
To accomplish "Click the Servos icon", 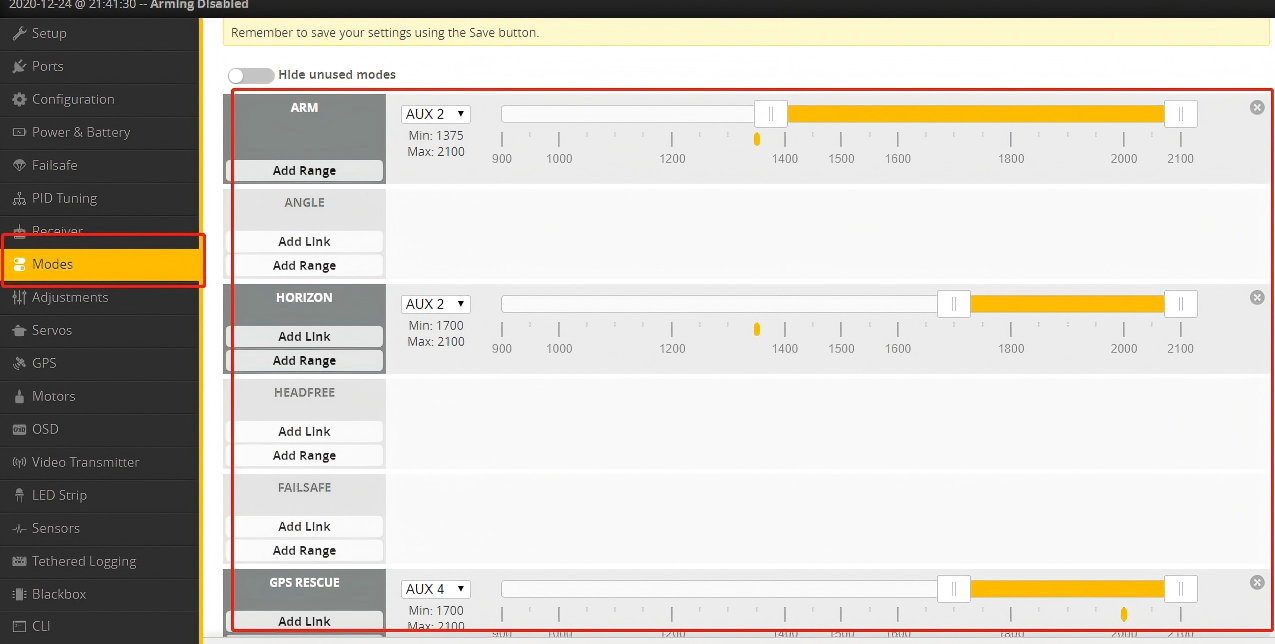I will coord(19,330).
